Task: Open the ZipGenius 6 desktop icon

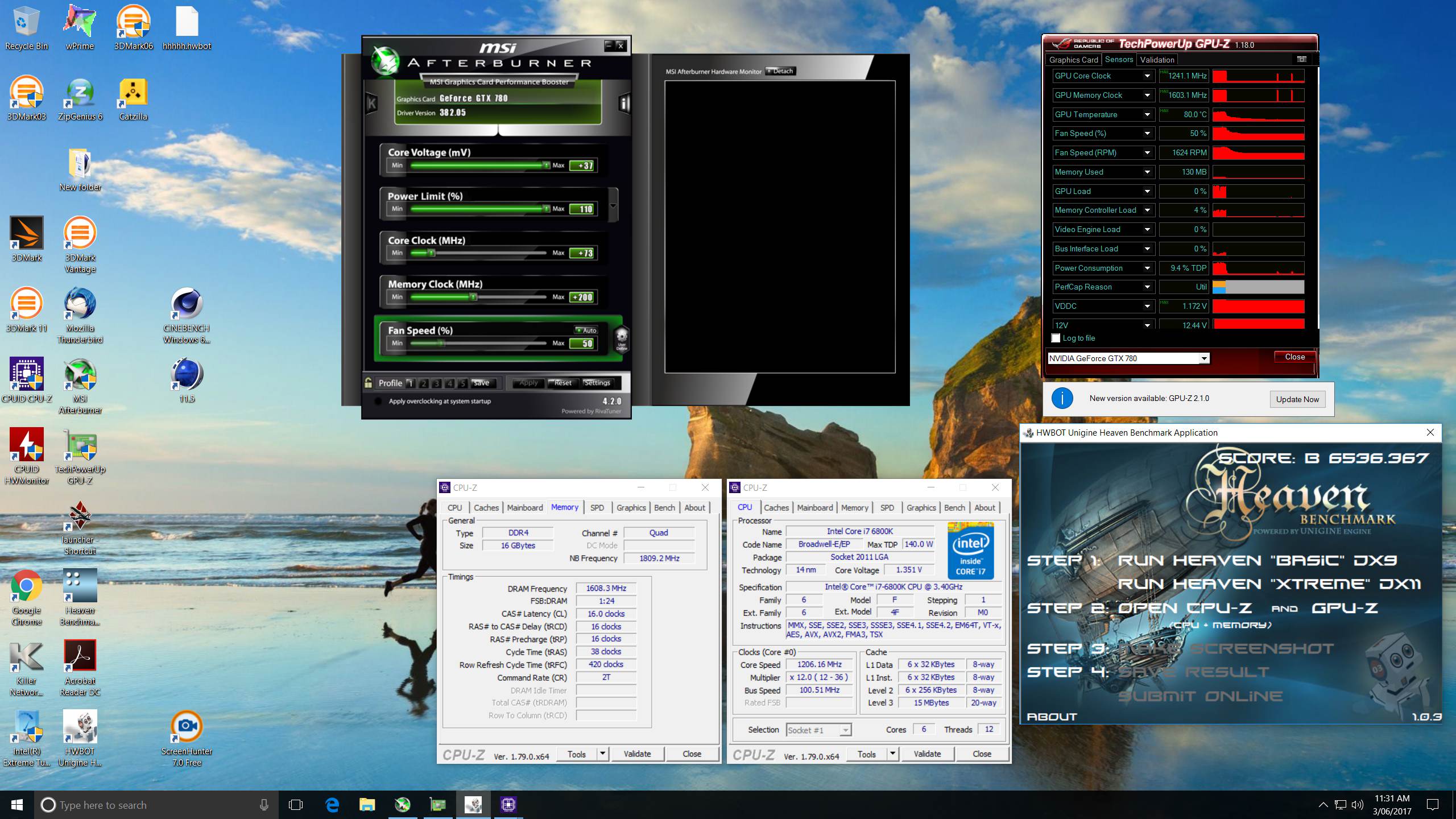Action: tap(80, 99)
